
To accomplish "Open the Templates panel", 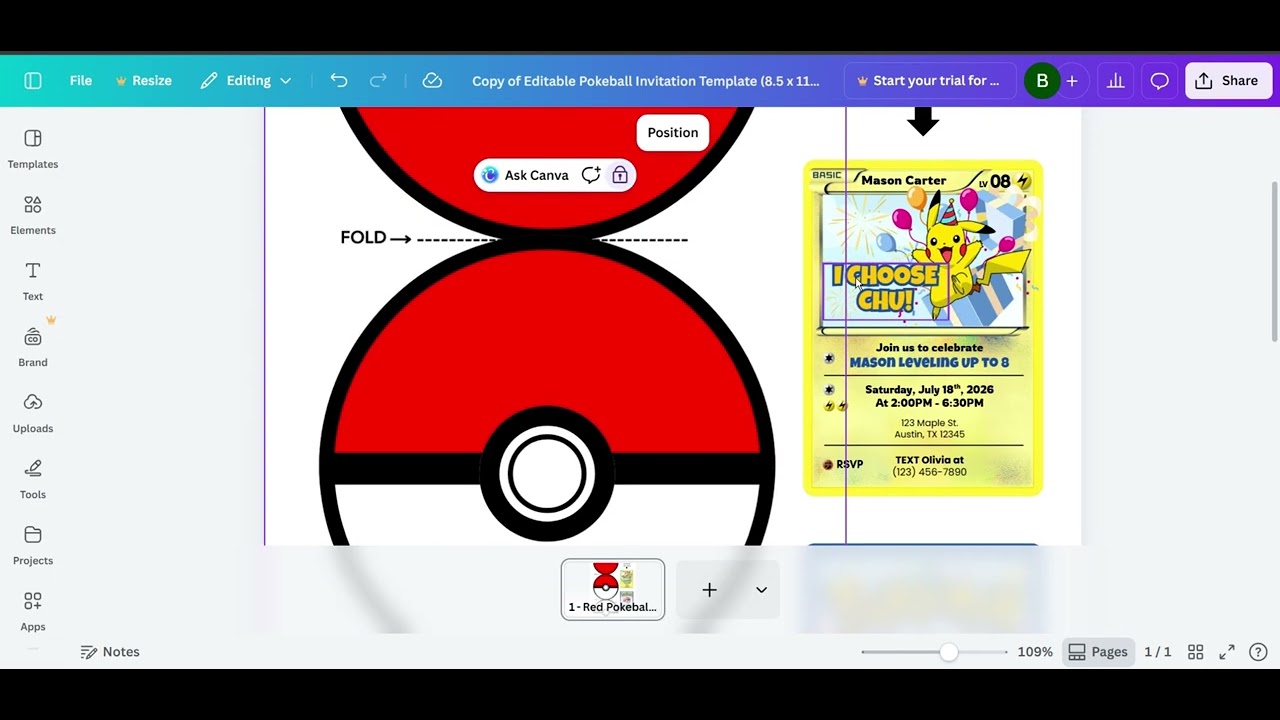I will tap(33, 149).
